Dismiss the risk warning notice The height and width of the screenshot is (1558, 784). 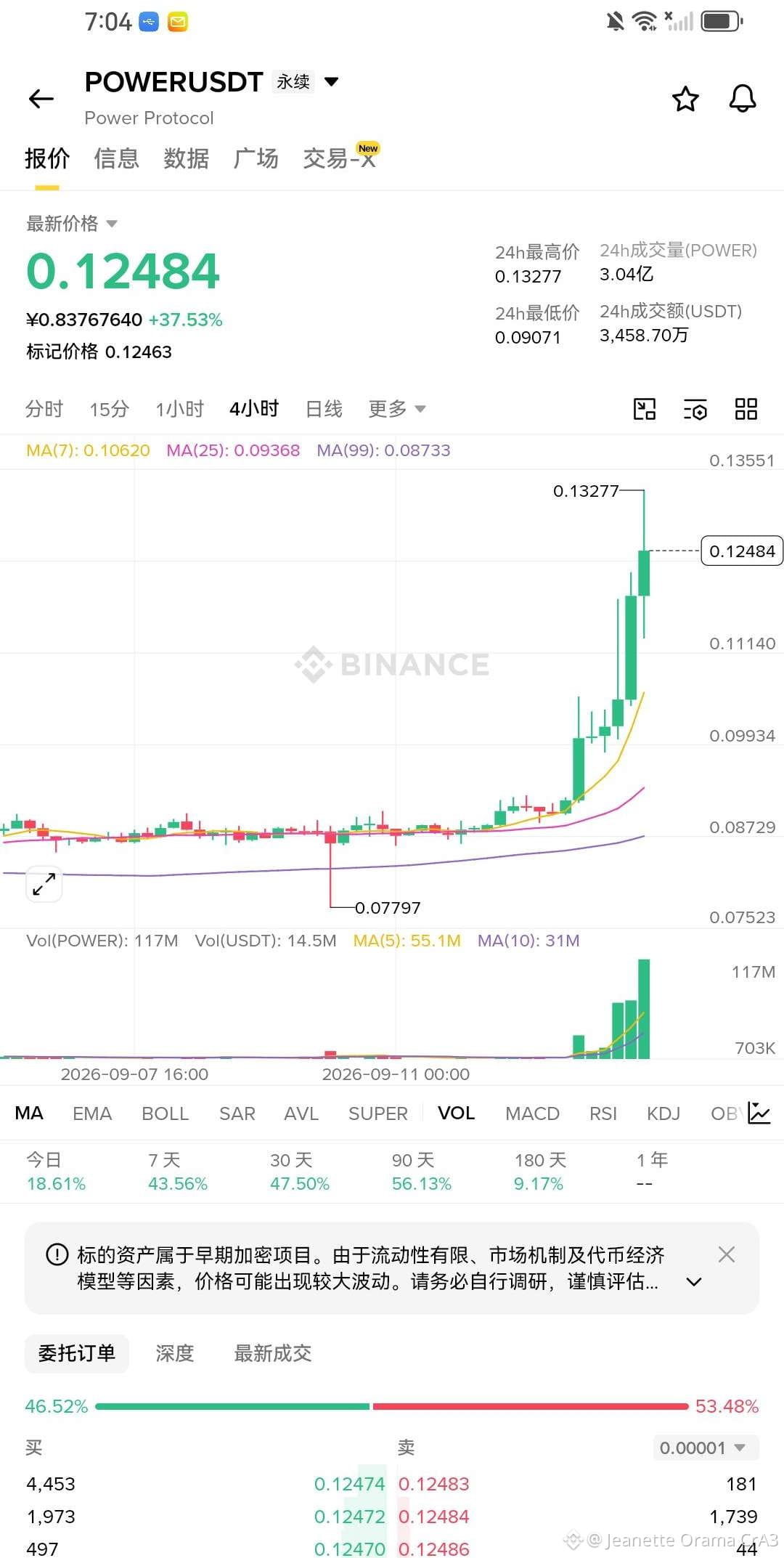727,1254
